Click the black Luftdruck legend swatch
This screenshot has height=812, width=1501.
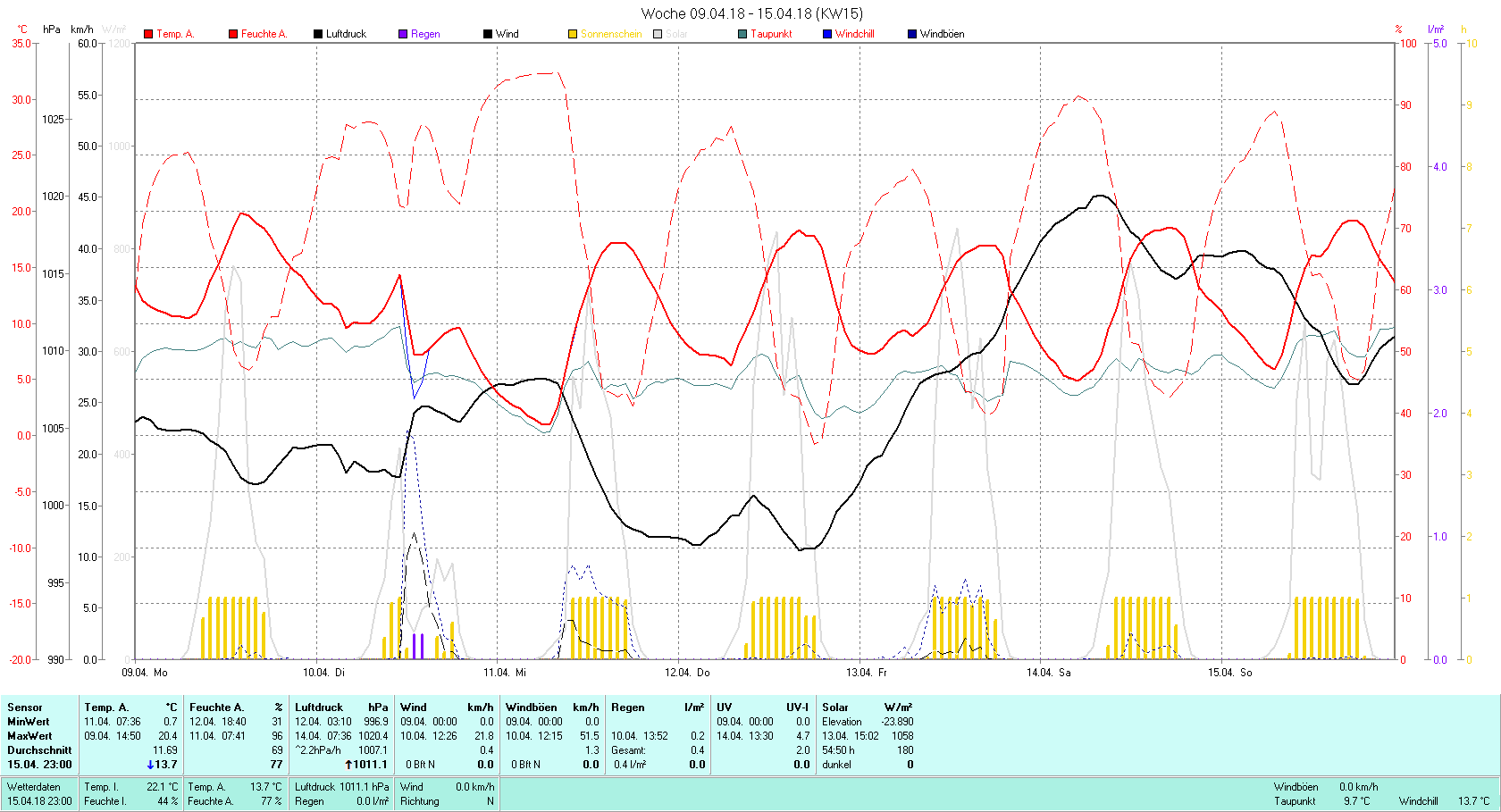point(318,34)
